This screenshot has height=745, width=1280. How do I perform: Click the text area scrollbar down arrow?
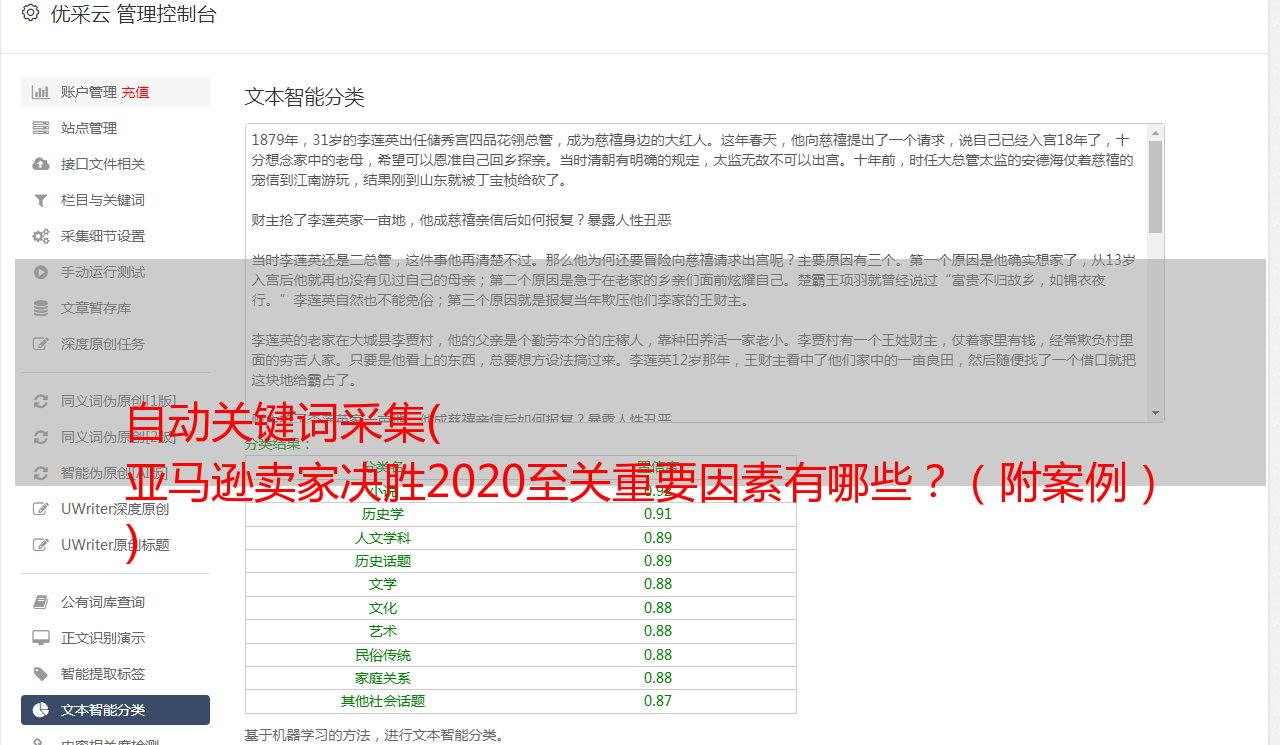click(1156, 412)
